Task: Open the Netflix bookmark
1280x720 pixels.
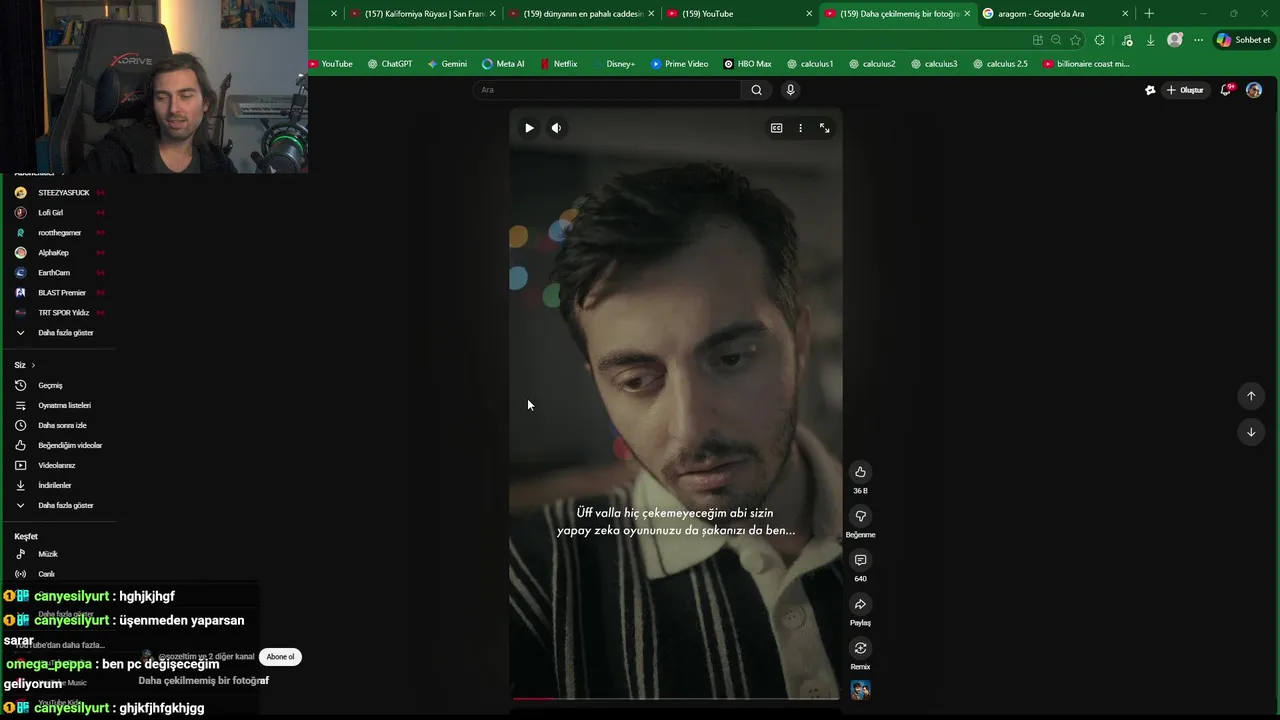Action: pyautogui.click(x=558, y=64)
